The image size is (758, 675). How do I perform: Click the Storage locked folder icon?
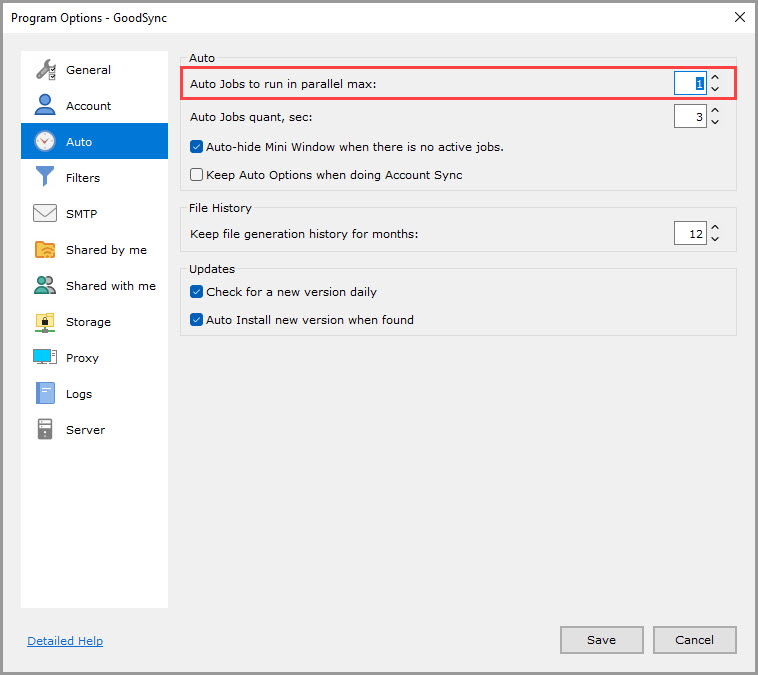(45, 322)
